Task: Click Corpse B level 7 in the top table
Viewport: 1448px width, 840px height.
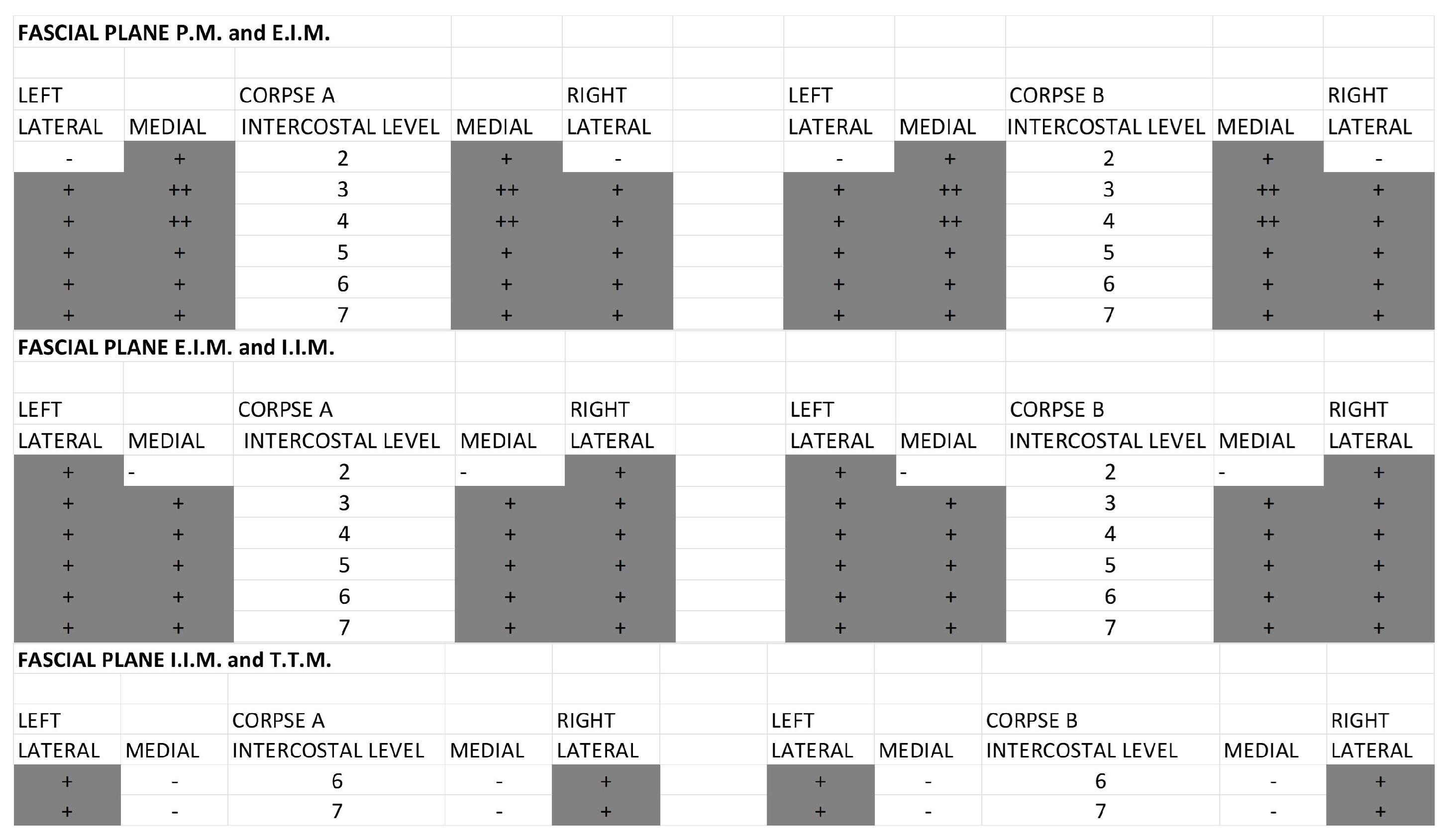Action: [x=1109, y=315]
